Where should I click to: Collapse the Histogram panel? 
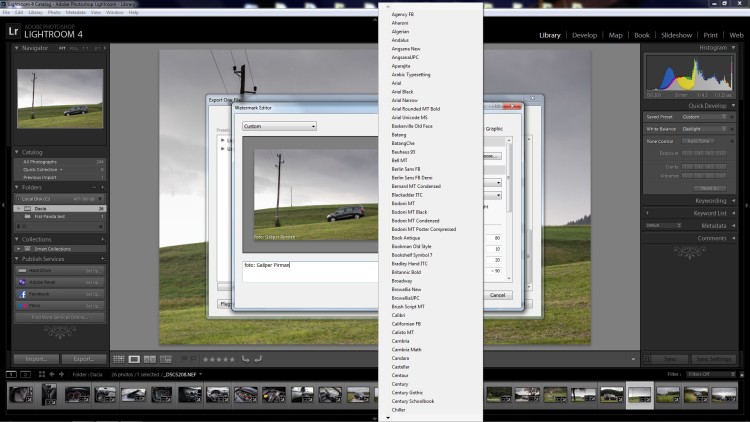point(733,47)
